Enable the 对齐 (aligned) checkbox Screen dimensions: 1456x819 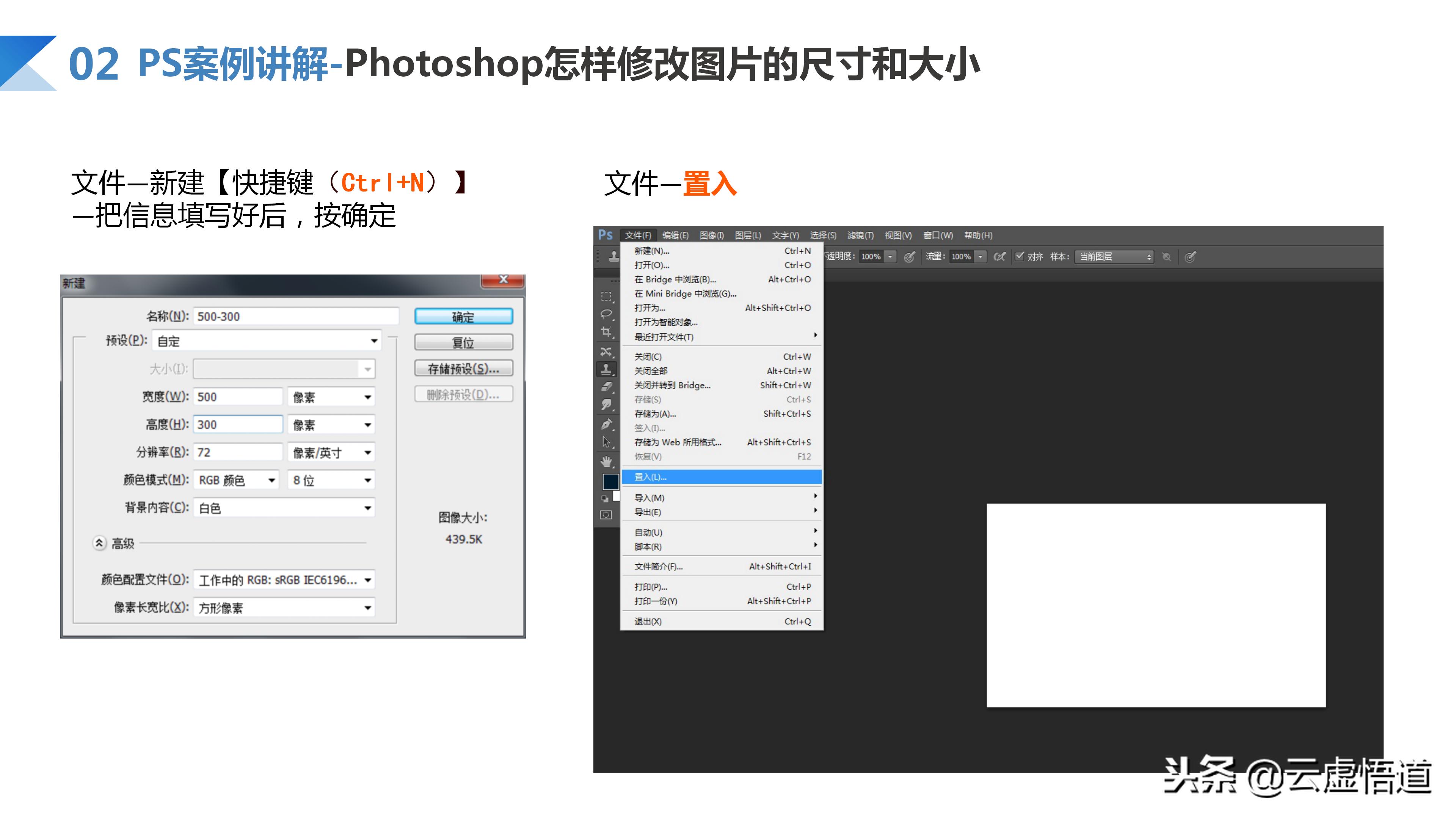[1020, 256]
